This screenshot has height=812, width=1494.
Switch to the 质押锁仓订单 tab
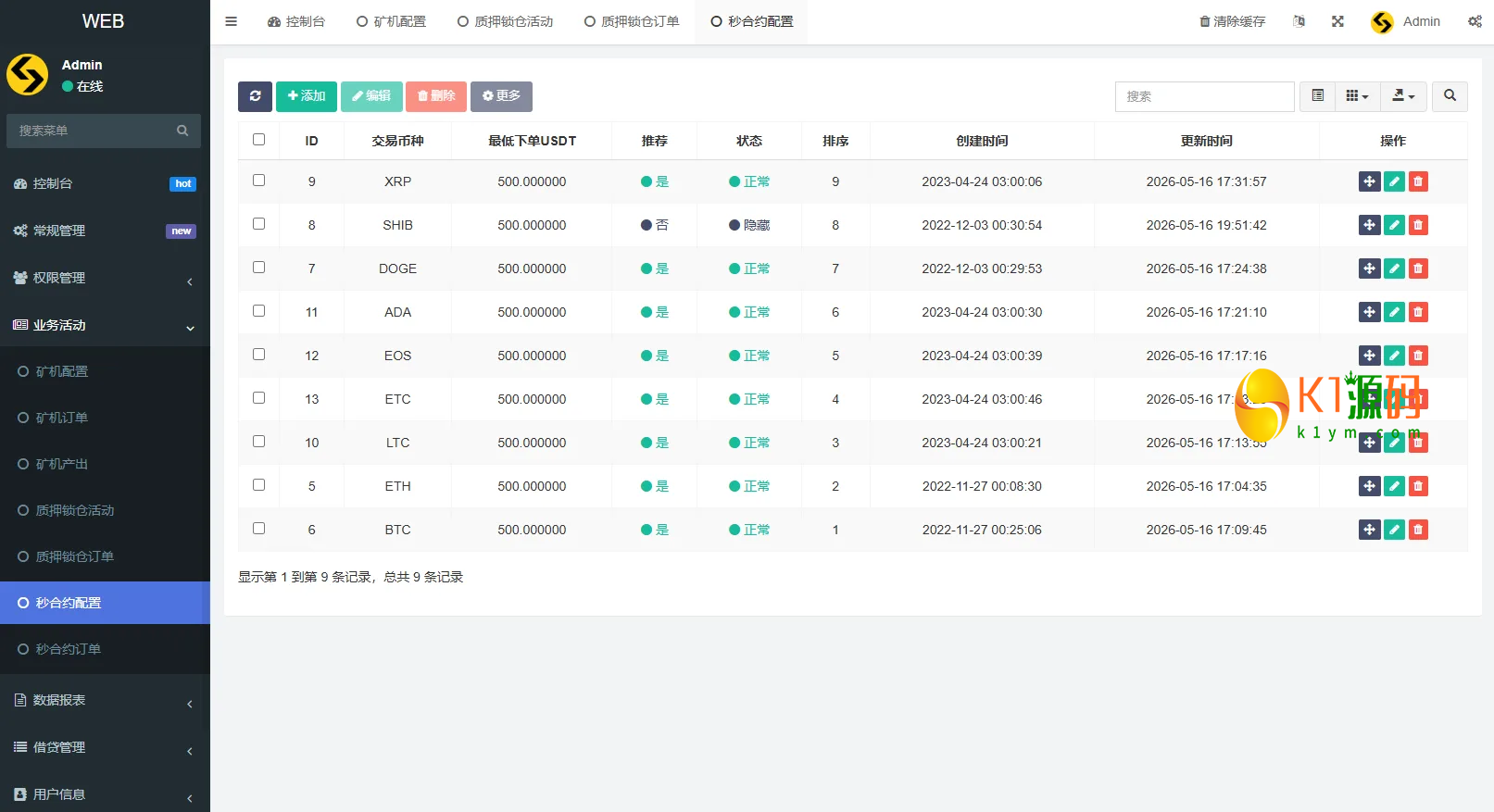632,21
